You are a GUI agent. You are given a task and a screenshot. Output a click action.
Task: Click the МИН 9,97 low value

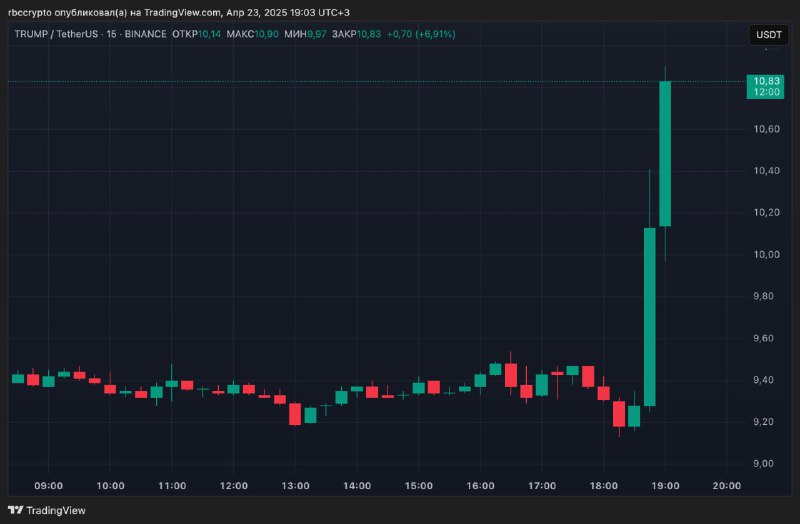pyautogui.click(x=305, y=34)
